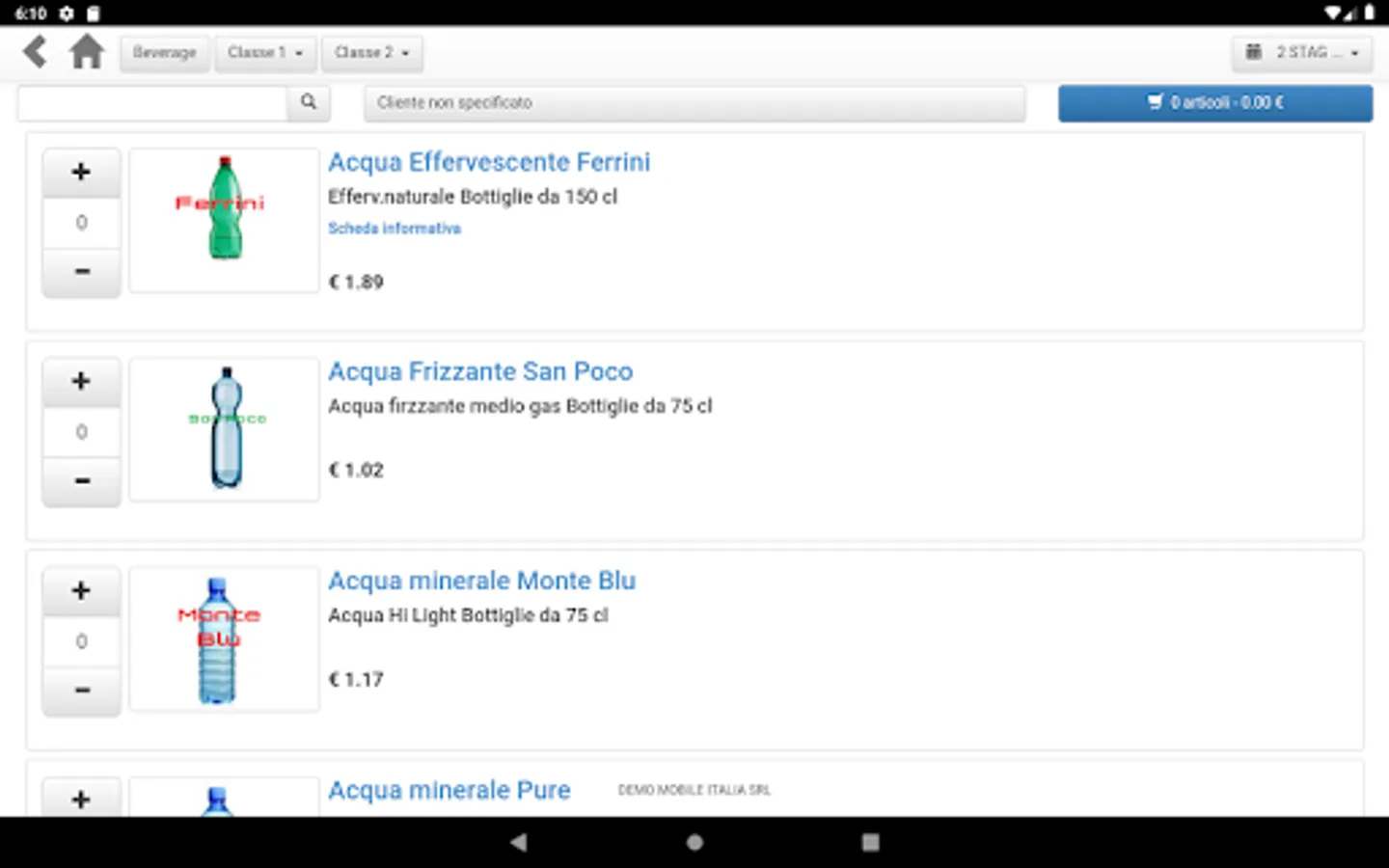
Task: Increase quantity of Acqua Effervescente Ferrini
Action: point(81,173)
